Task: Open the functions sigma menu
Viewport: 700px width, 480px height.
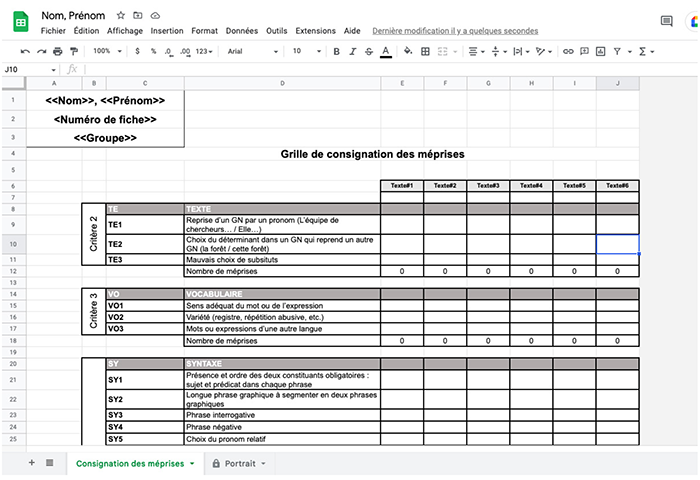Action: click(646, 51)
